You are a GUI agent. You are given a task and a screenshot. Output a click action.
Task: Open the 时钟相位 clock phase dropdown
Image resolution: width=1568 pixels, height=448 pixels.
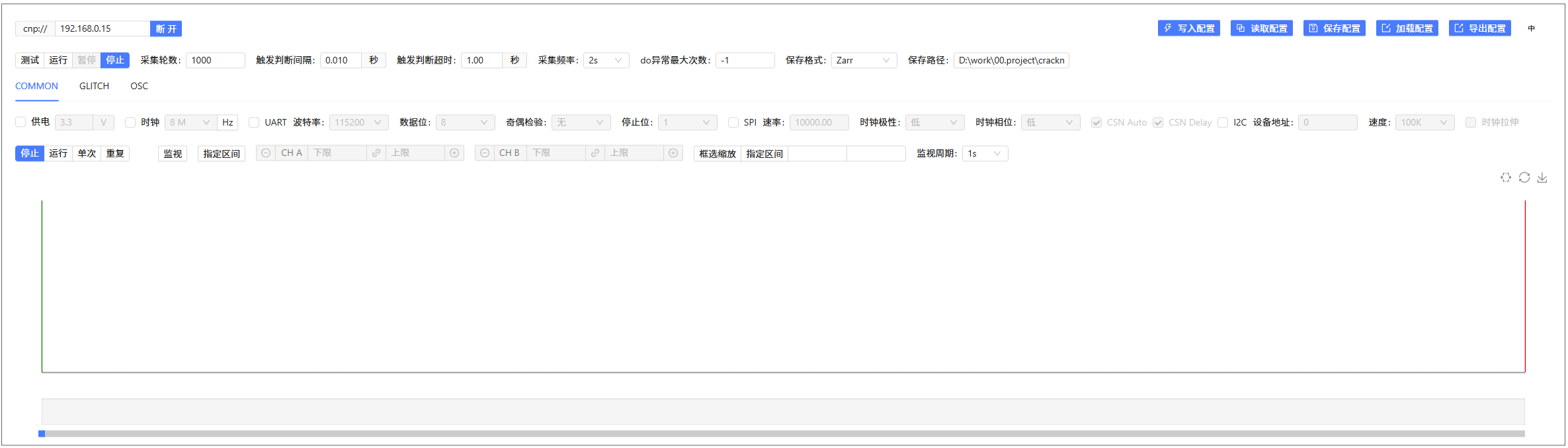[1050, 122]
